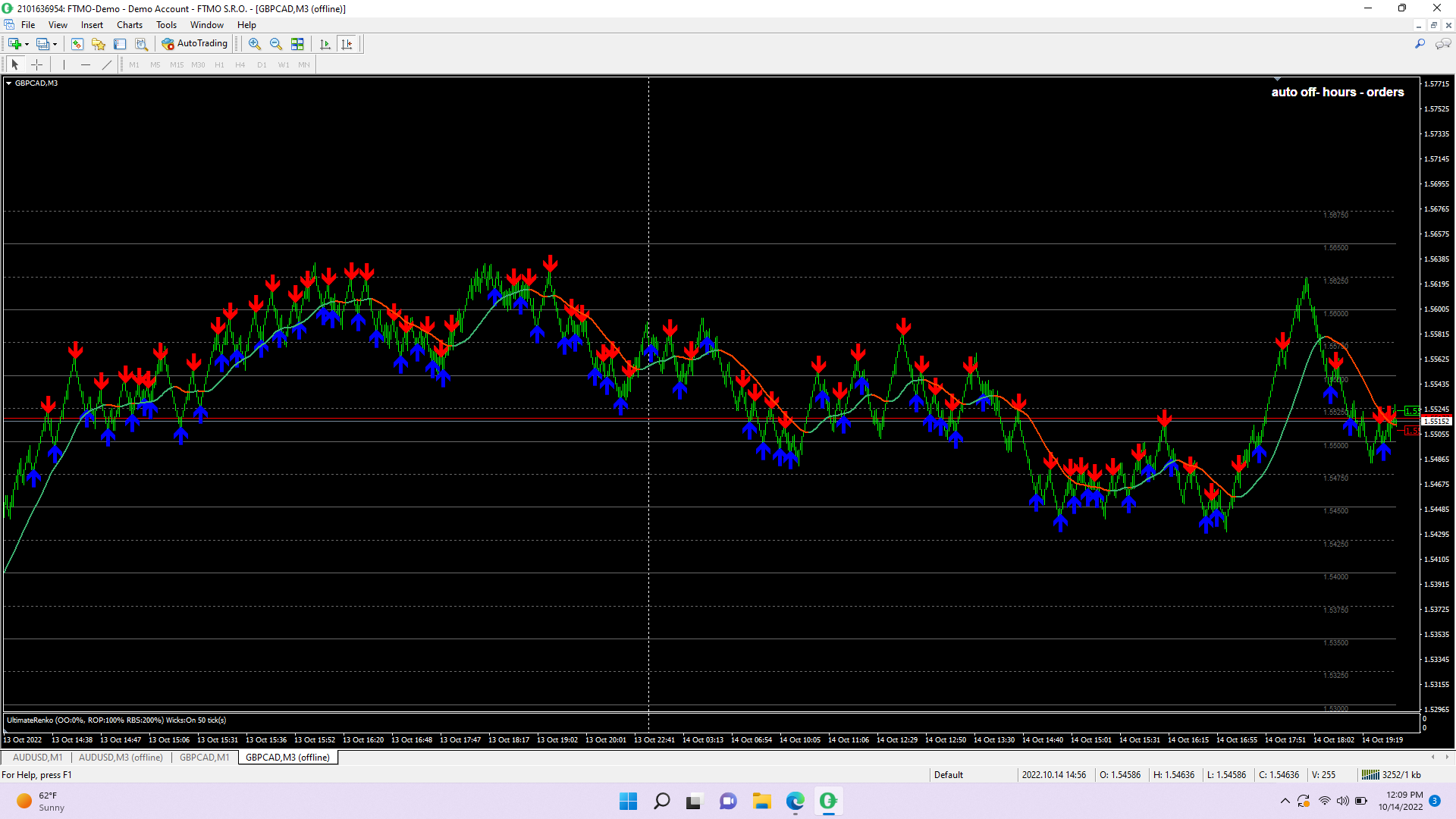Select the Crosshair tool
Viewport: 1456px width, 819px height.
point(36,64)
